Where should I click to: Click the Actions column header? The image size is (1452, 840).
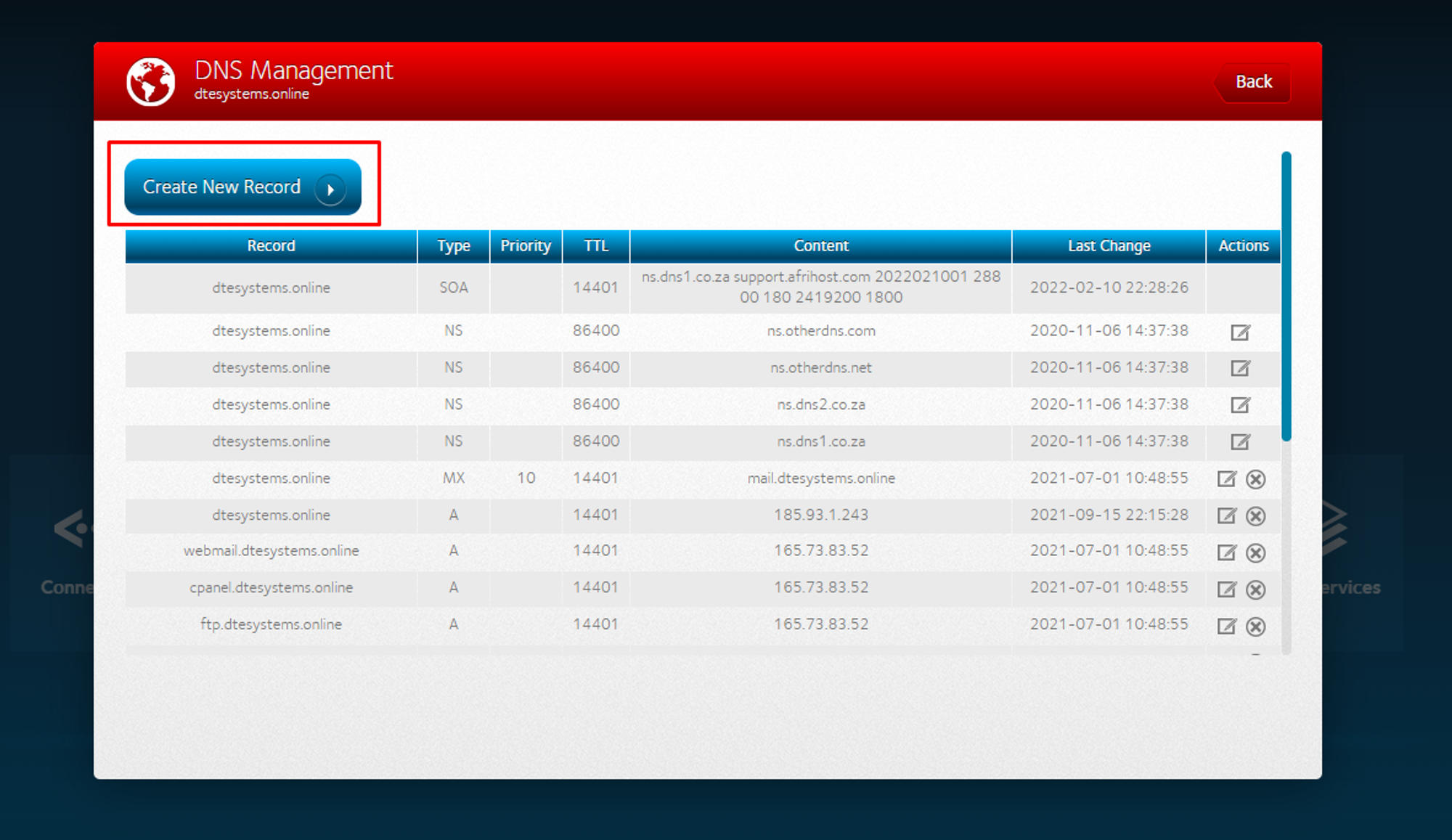(x=1243, y=246)
